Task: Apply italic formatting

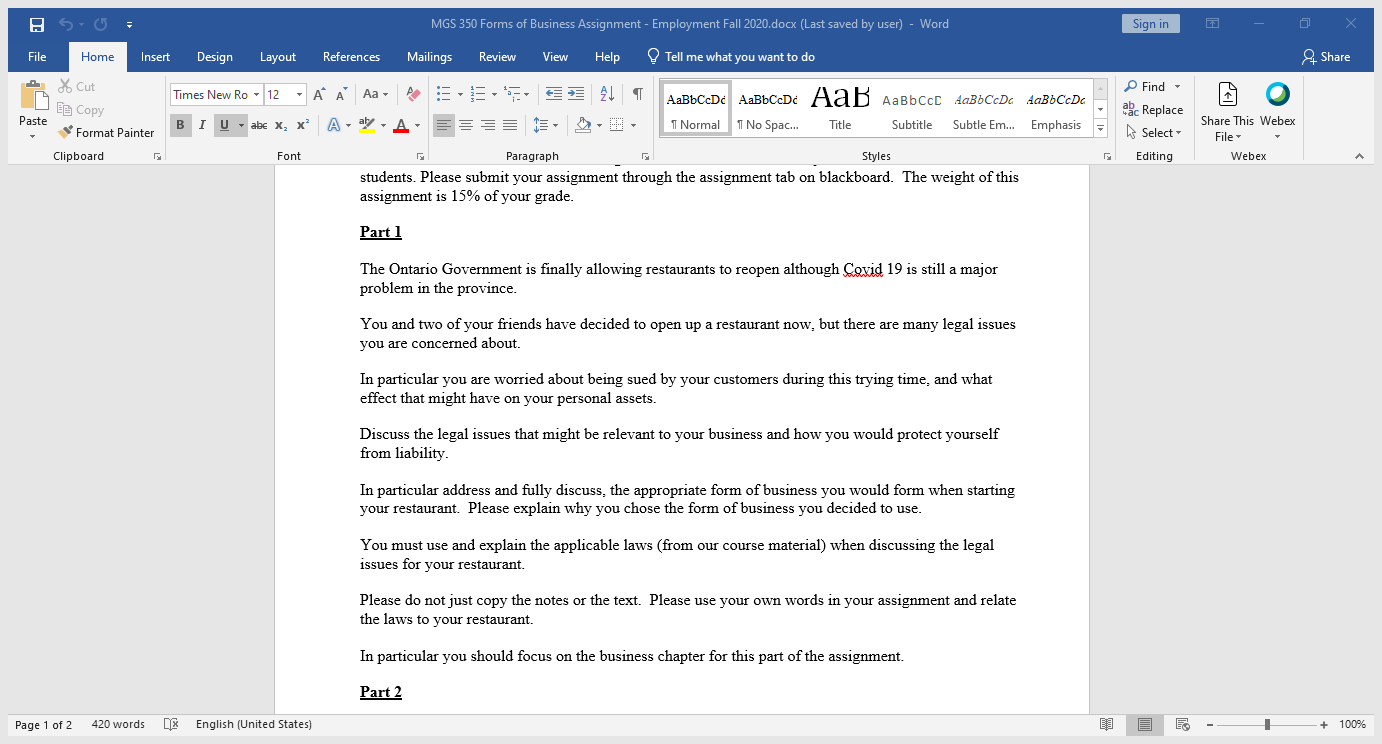Action: (x=202, y=125)
